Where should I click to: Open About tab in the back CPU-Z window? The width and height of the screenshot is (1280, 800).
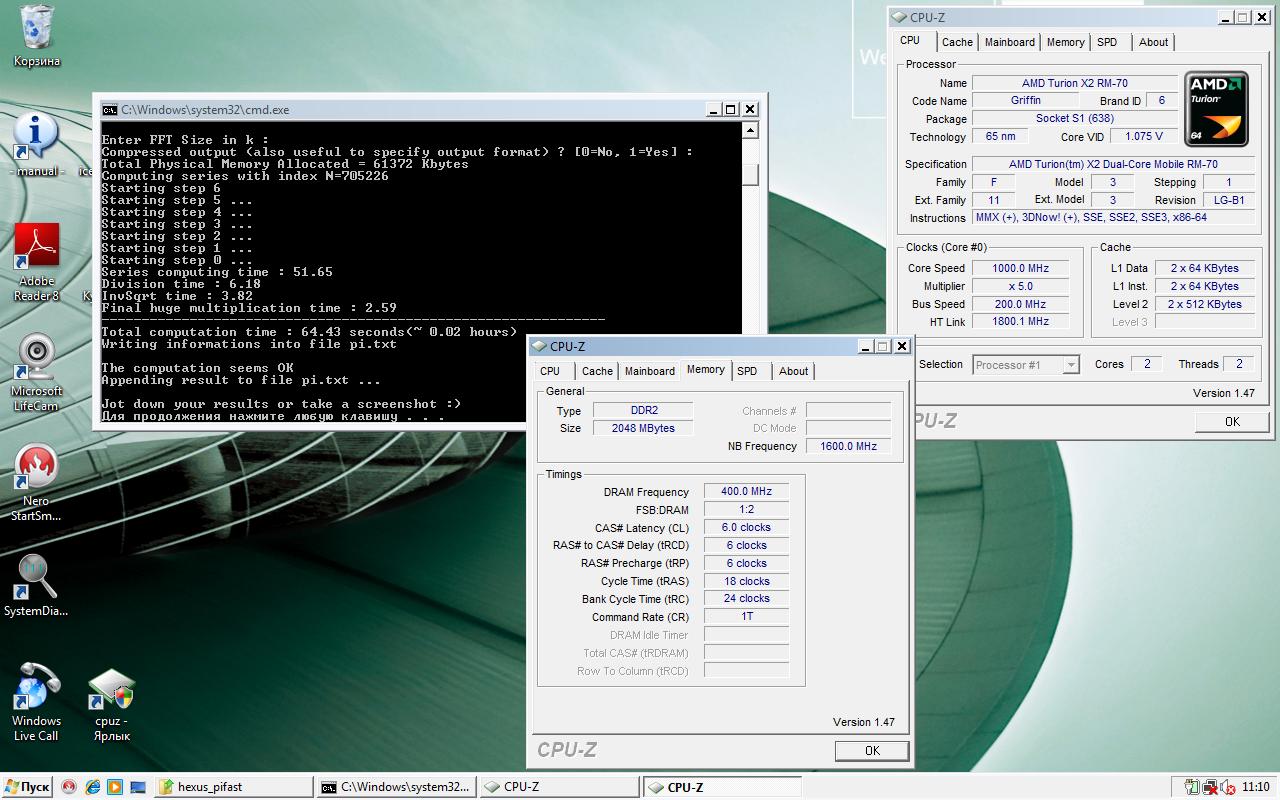(1154, 42)
